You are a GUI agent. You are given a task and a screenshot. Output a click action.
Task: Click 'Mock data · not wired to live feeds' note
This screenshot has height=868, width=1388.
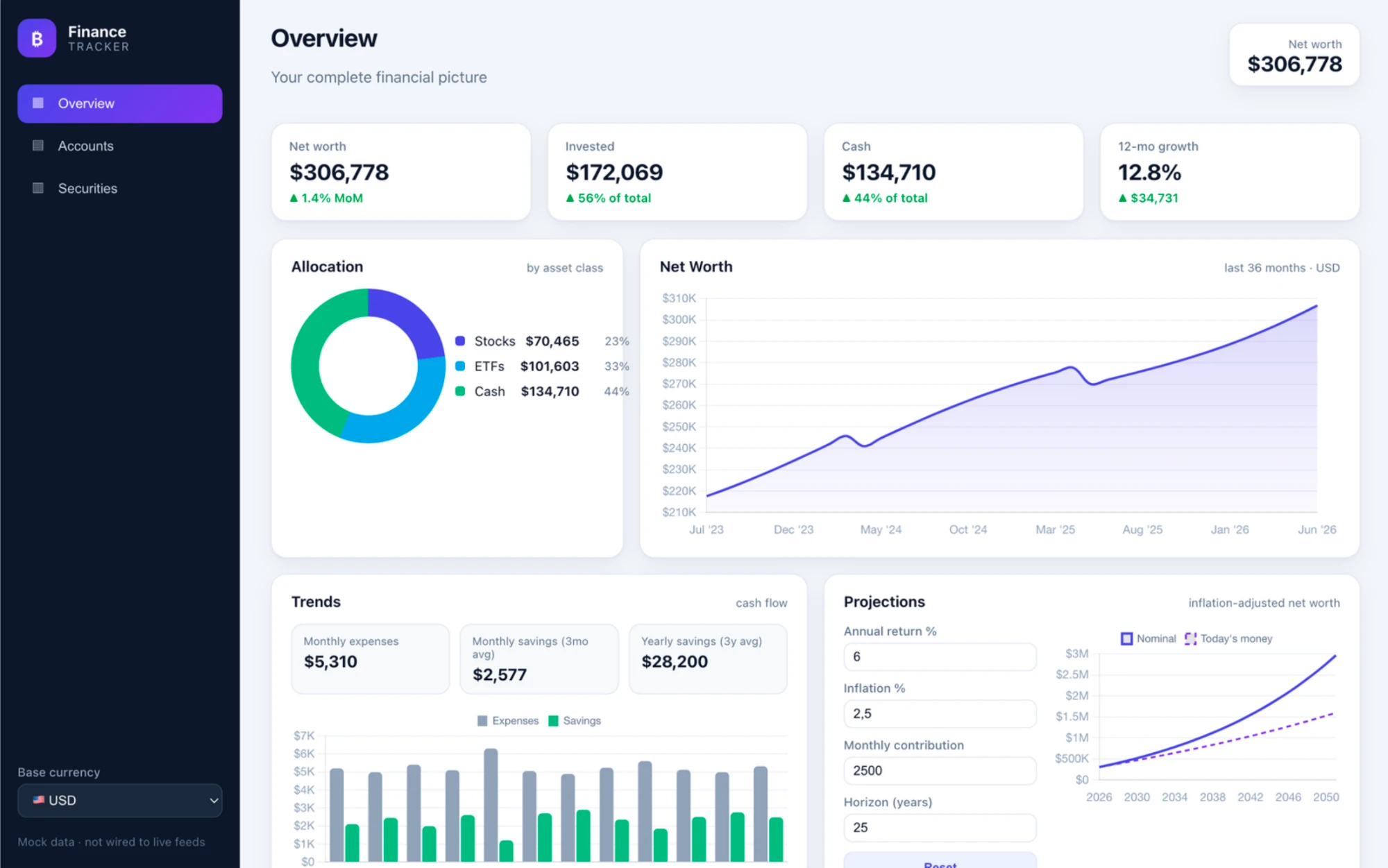111,842
